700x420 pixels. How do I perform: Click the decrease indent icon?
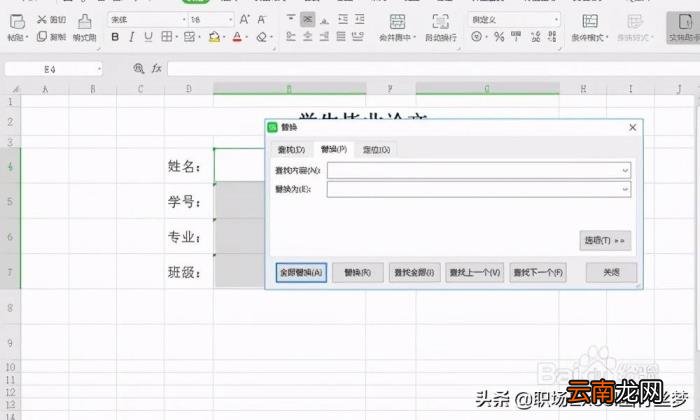click(x=343, y=19)
